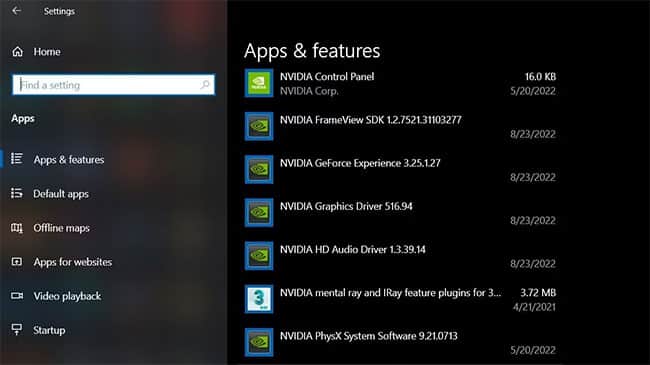Click the Apps & features page heading
Viewport: 650px width, 365px height.
pyautogui.click(x=312, y=51)
